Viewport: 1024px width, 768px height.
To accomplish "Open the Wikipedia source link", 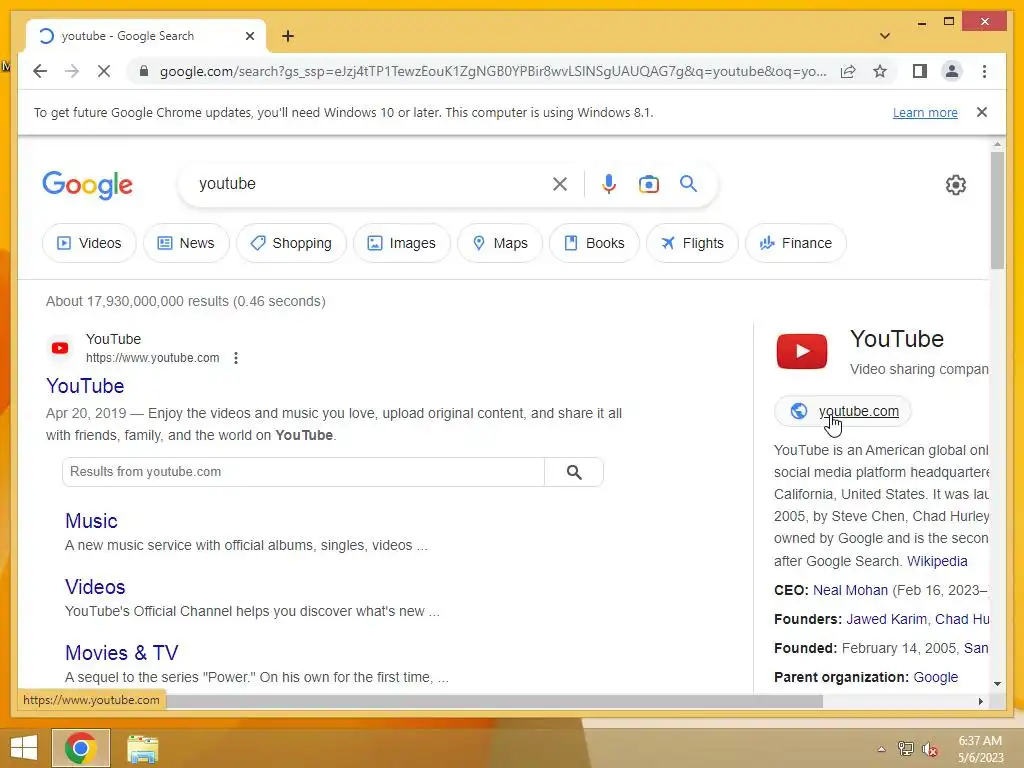I will coord(936,561).
